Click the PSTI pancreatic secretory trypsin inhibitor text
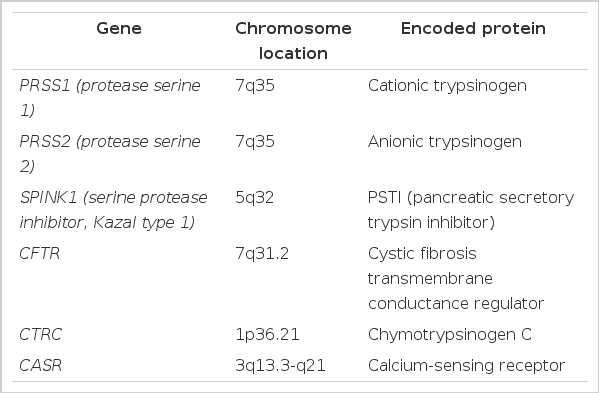The image size is (599, 393). 471,210
